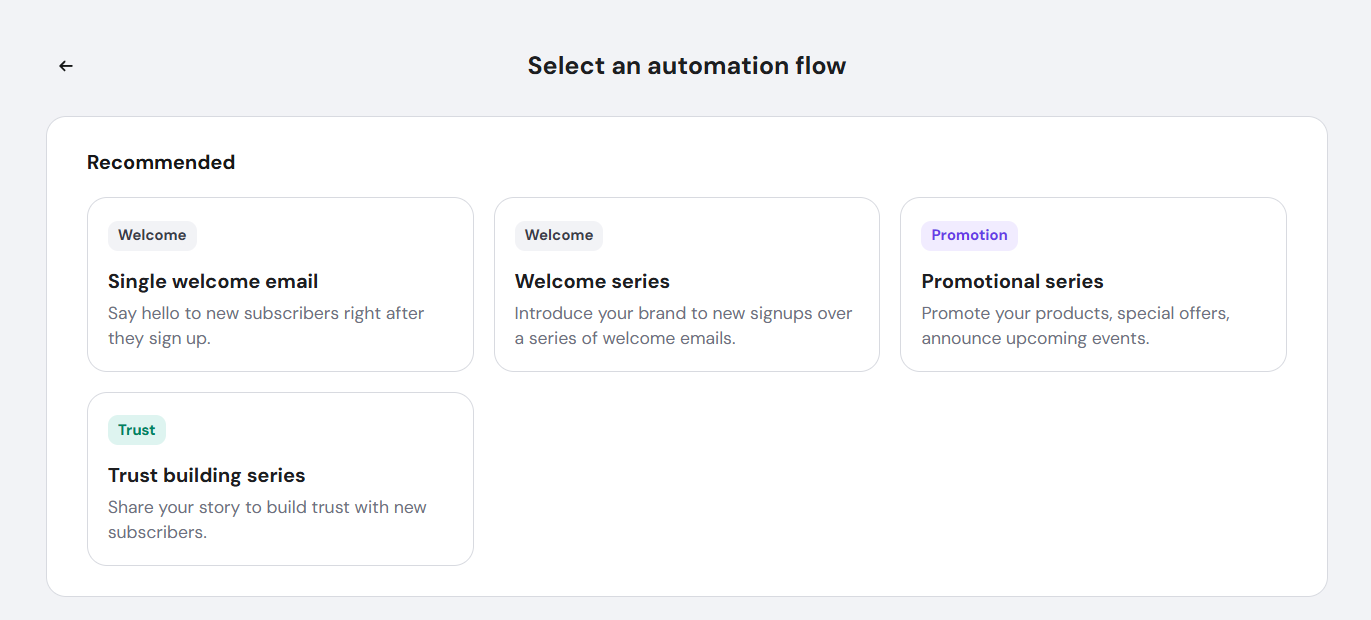The image size is (1371, 620).
Task: Click the Welcome tag on Single welcome email
Action: [x=152, y=235]
